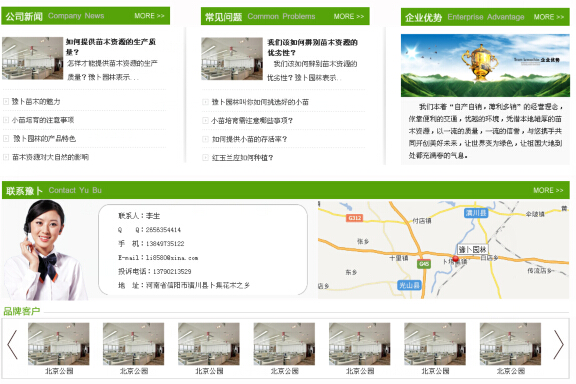This screenshot has height=384, width=576.
Task: Open MORE >> in Common Problems header
Action: [x=349, y=17]
